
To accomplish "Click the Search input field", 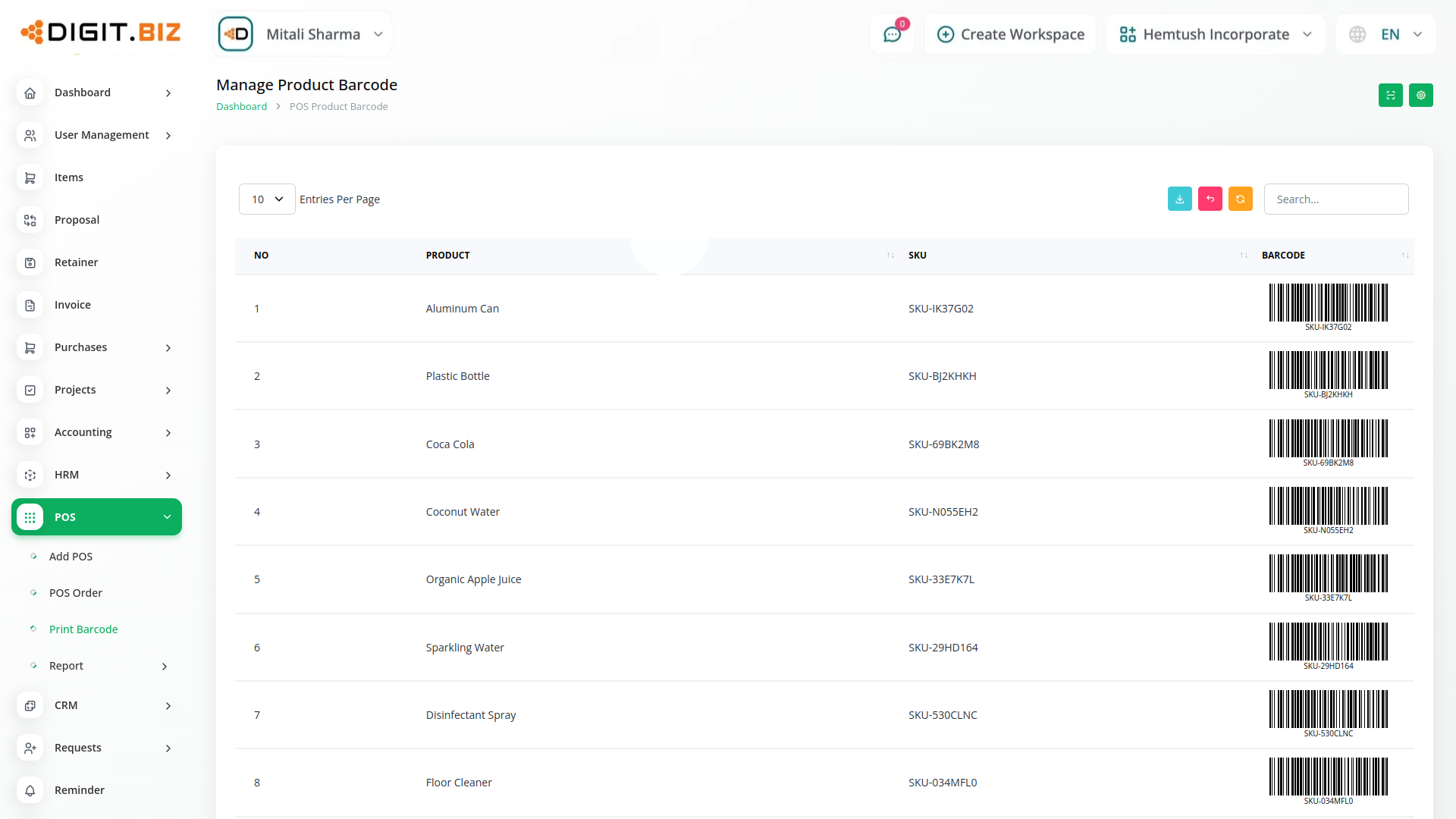I will click(x=1335, y=199).
